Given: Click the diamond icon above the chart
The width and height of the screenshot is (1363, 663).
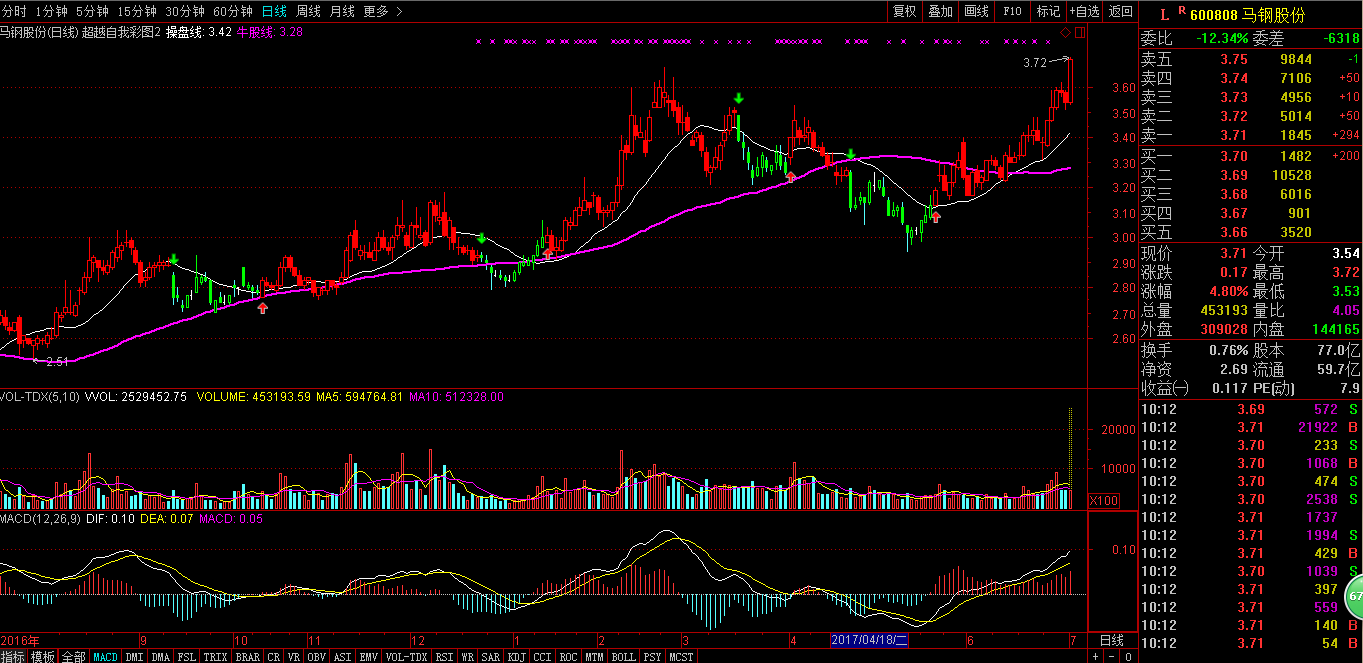Looking at the screenshot, I should point(1066,32).
